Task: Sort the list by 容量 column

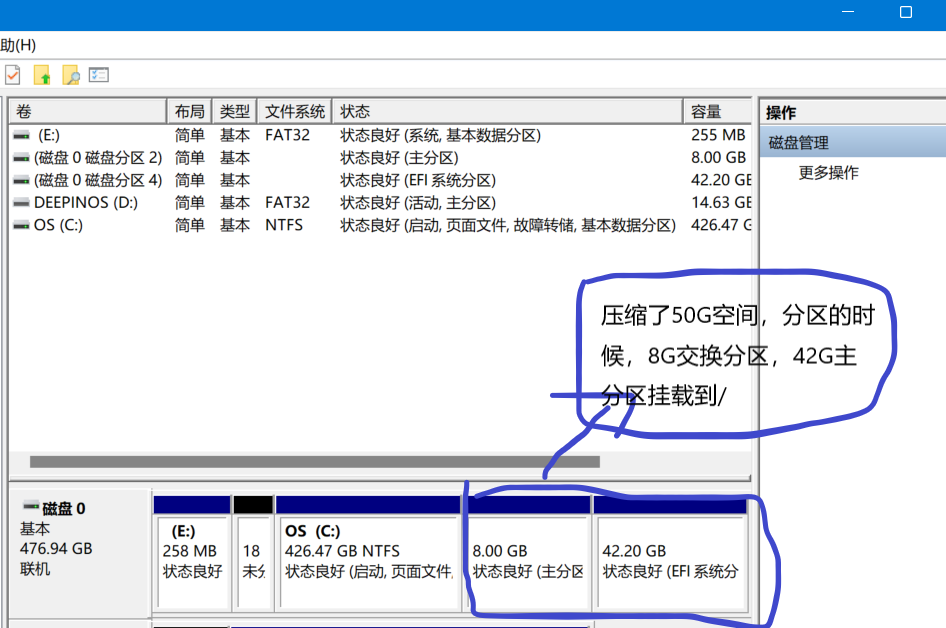Action: click(x=706, y=111)
